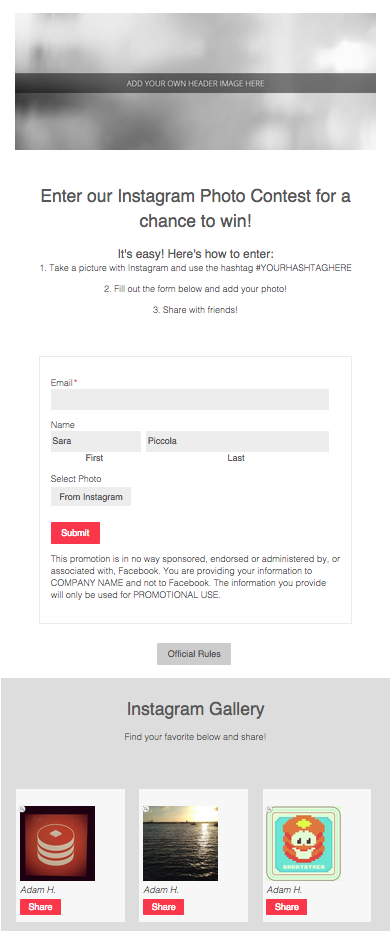Open the Official Rules
This screenshot has width=391, height=931.
pos(194,654)
